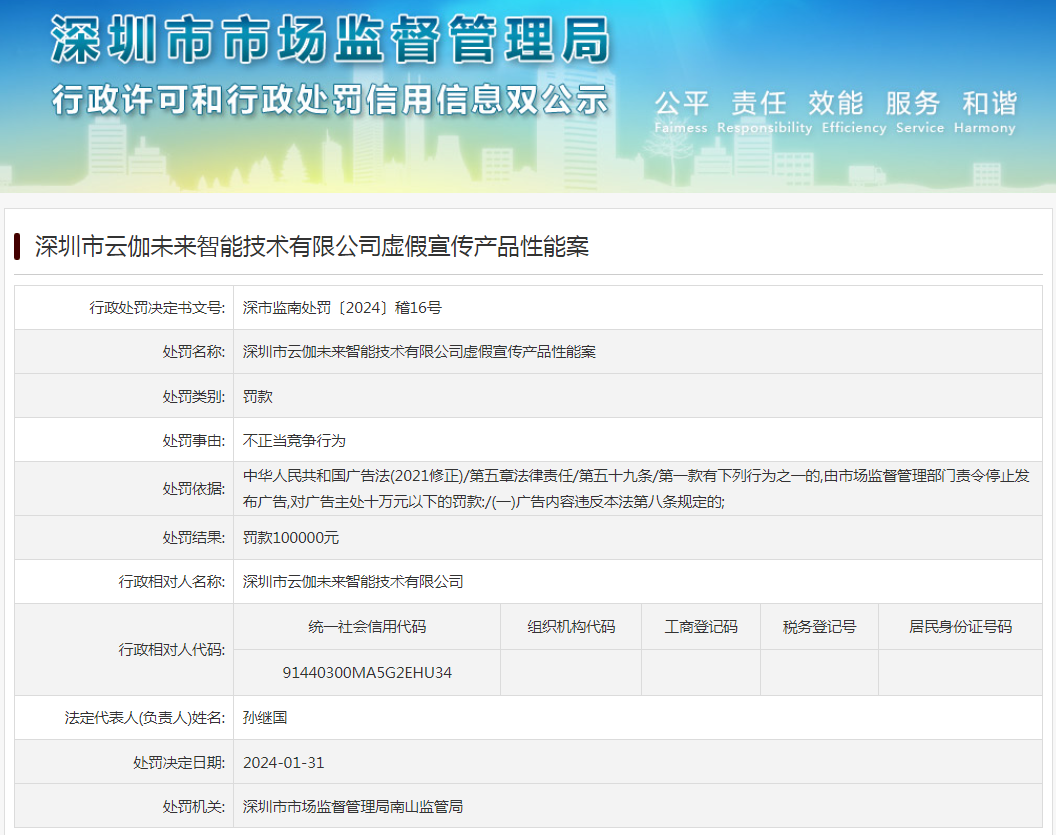Select the 行政相对人名称 label

pyautogui.click(x=172, y=581)
